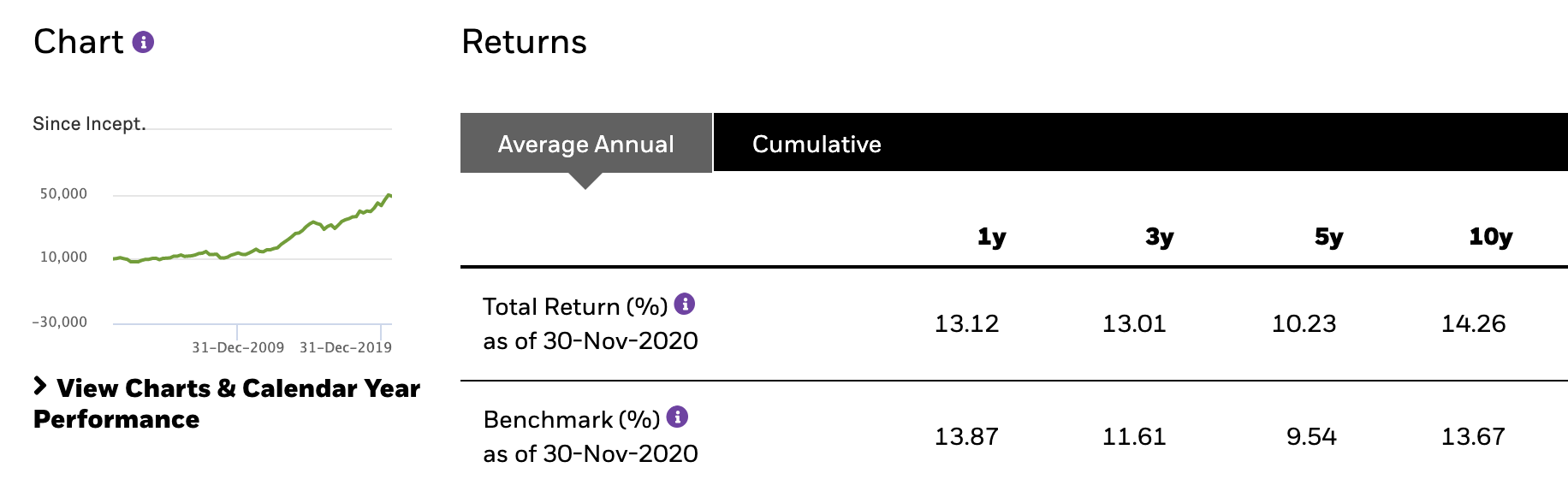This screenshot has width=1568, height=491.
Task: Click the 10y total return value 14.26
Action: tap(1473, 323)
